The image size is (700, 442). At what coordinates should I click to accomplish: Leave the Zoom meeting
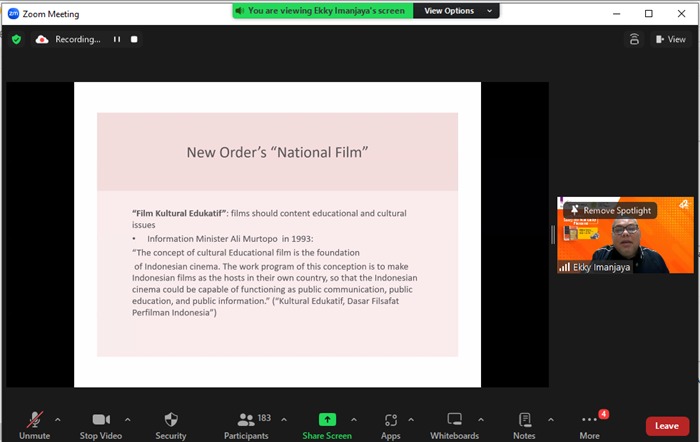tap(667, 426)
